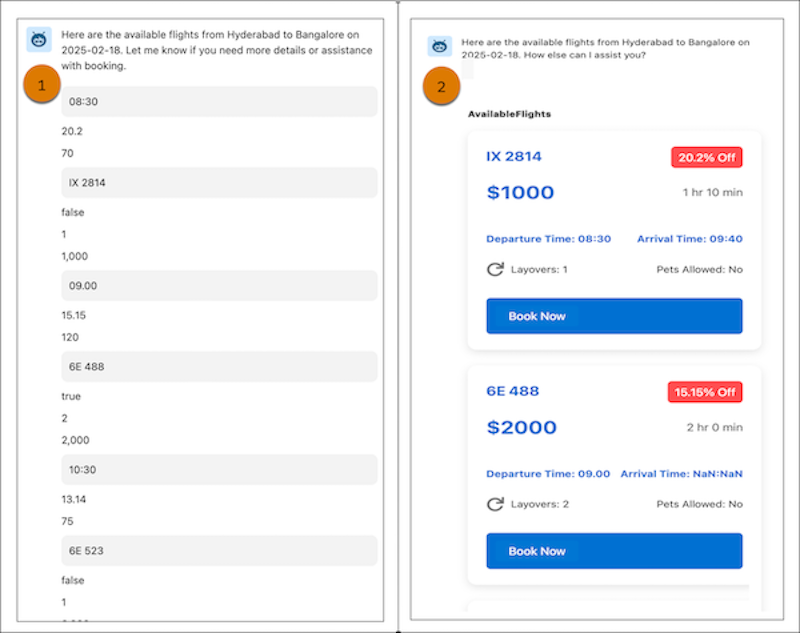Click the orange callout badge numbered 2
The width and height of the screenshot is (800, 633).
coord(441,86)
